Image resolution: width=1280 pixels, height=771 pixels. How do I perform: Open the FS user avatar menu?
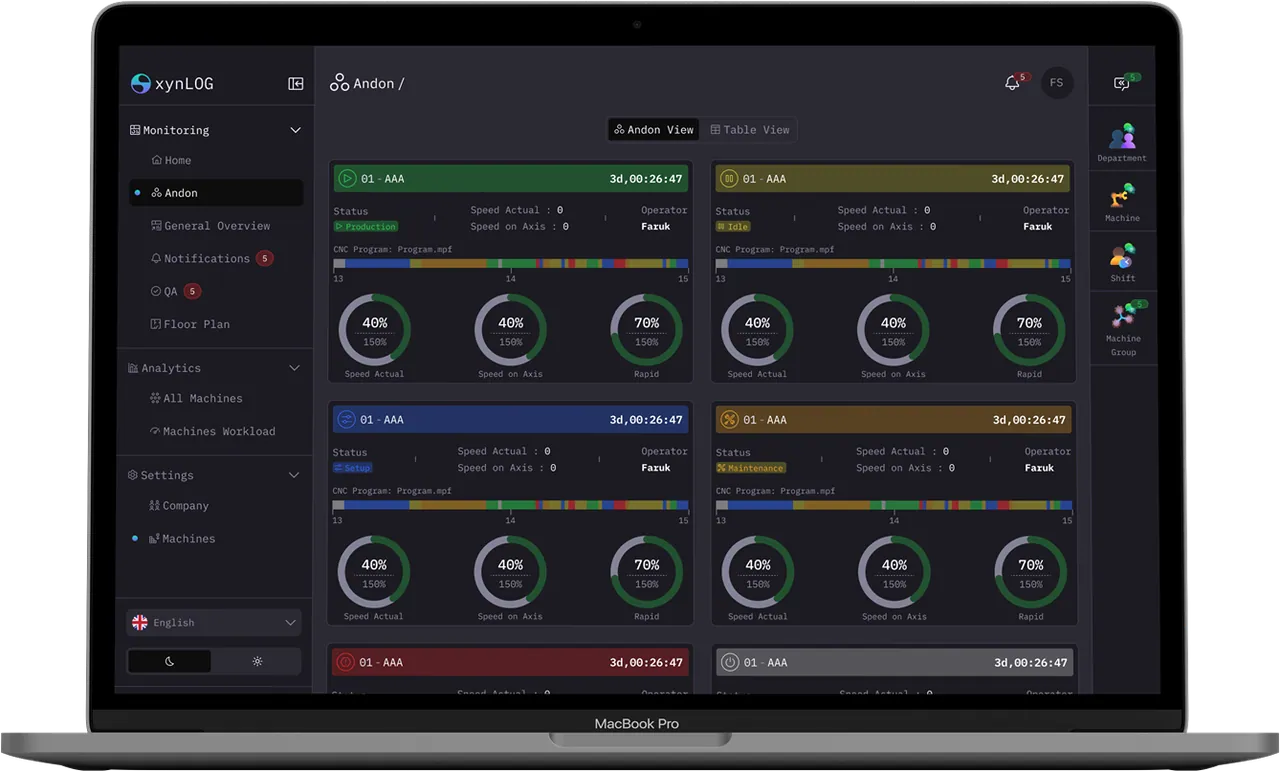click(x=1057, y=83)
